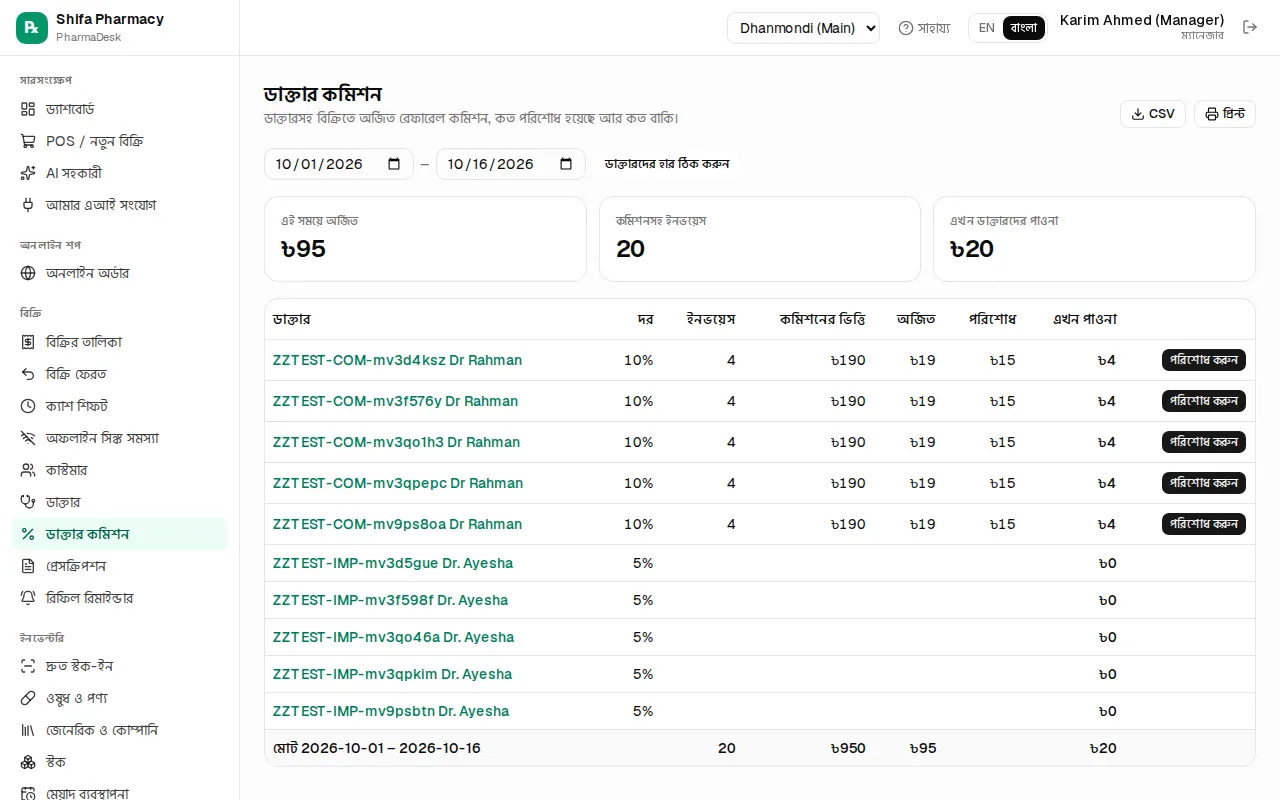Image resolution: width=1280 pixels, height=800 pixels.
Task: Open the ডাক্তার কমিশন sidebar menu item
Action: point(120,534)
